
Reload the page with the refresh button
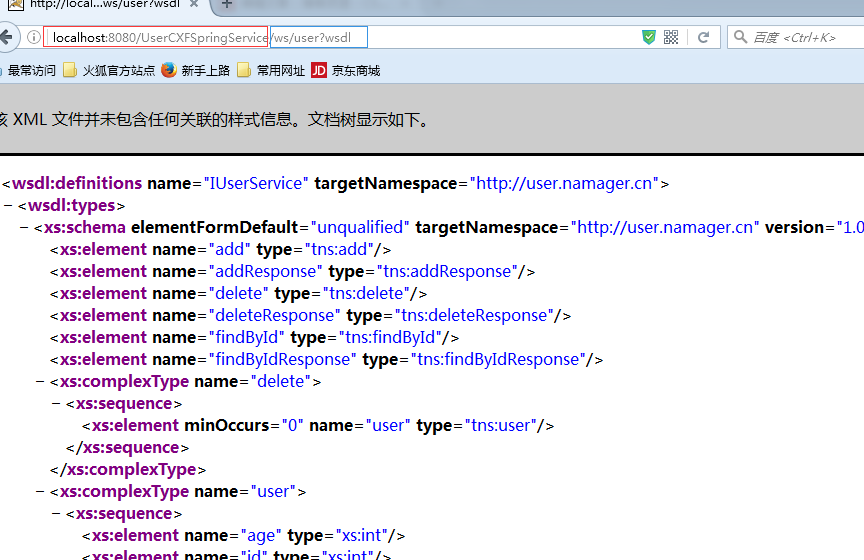coord(703,37)
